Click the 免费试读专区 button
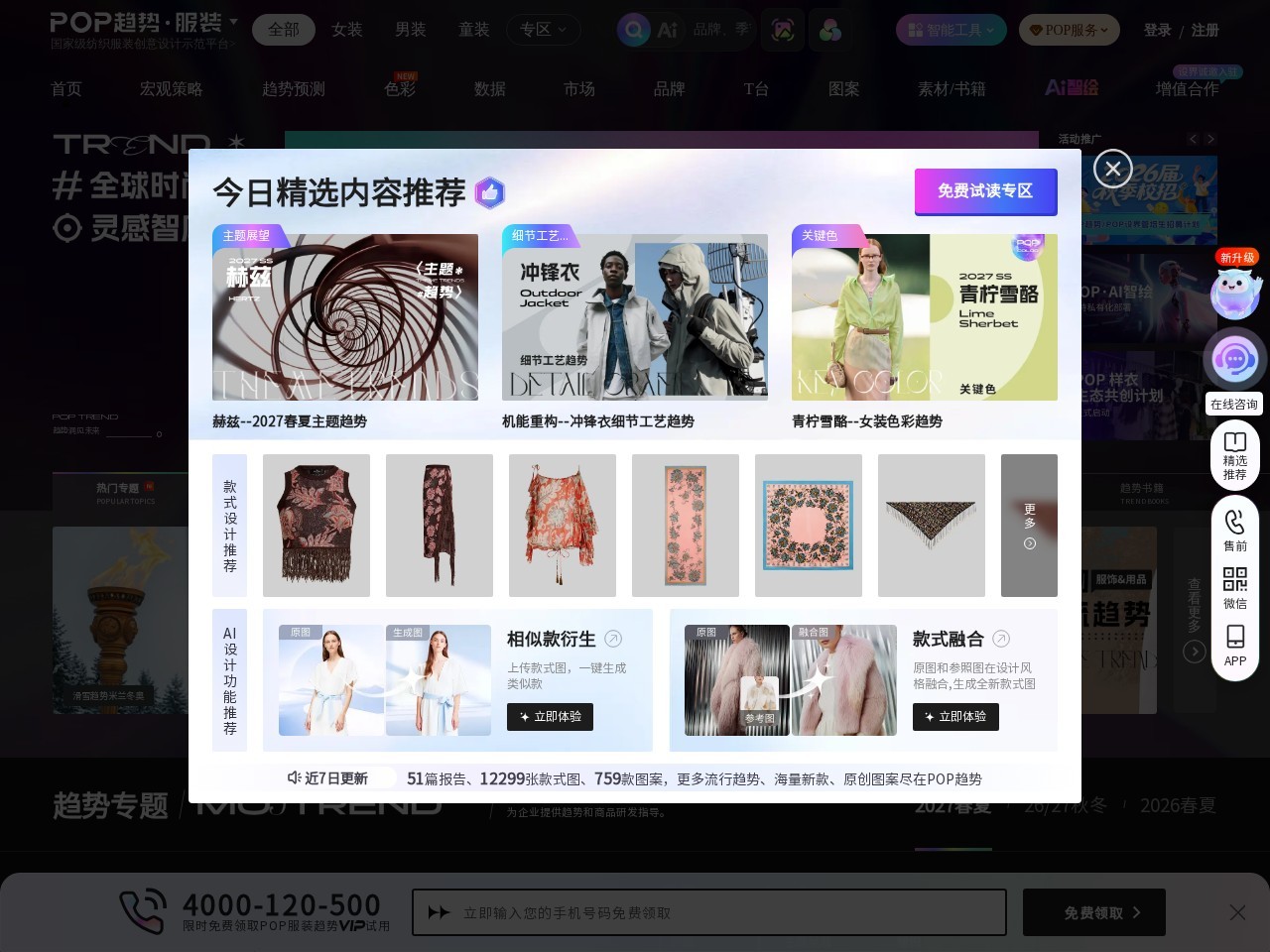1270x952 pixels. tap(985, 191)
